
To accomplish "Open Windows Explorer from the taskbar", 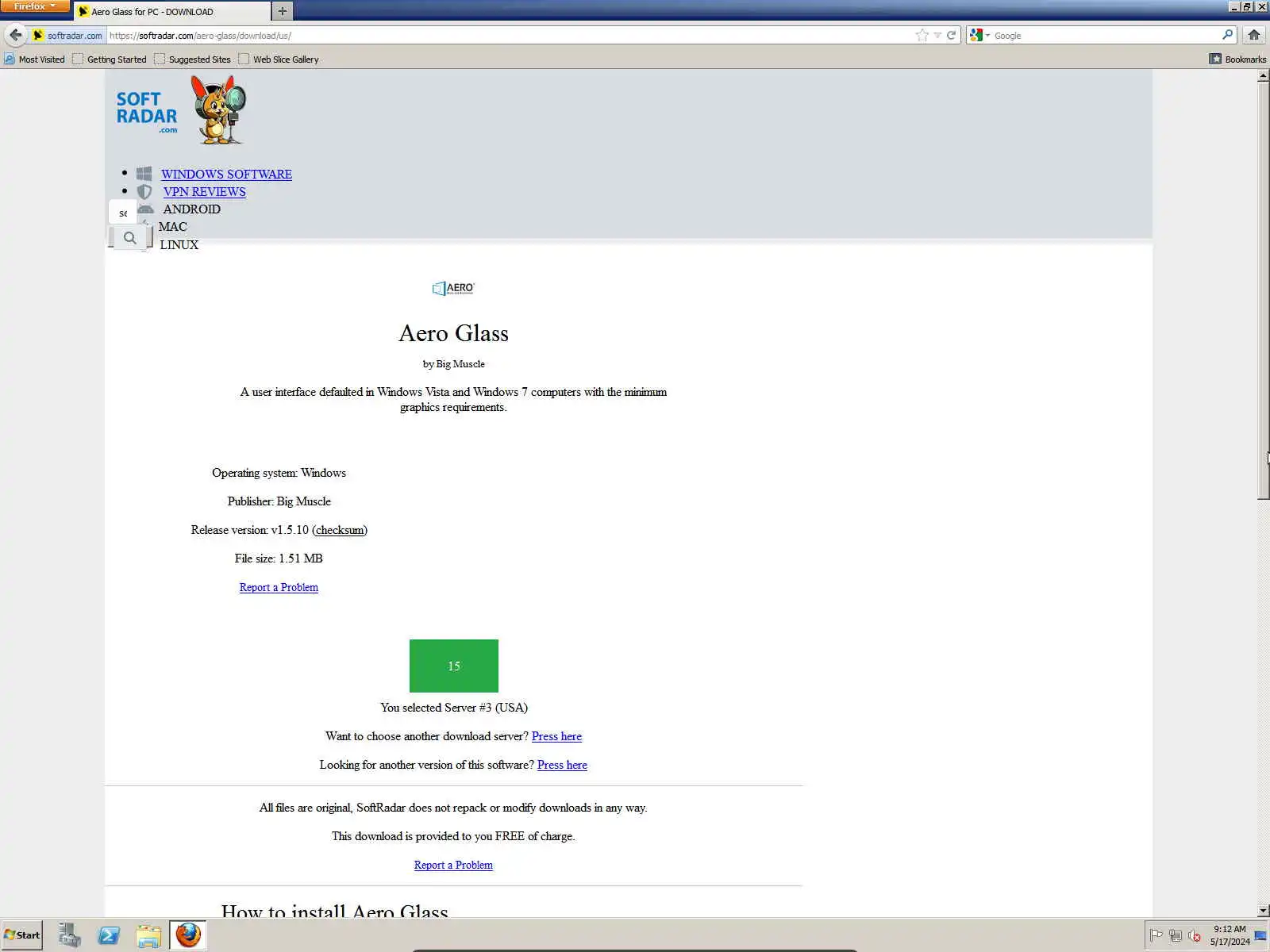I will coord(148,935).
